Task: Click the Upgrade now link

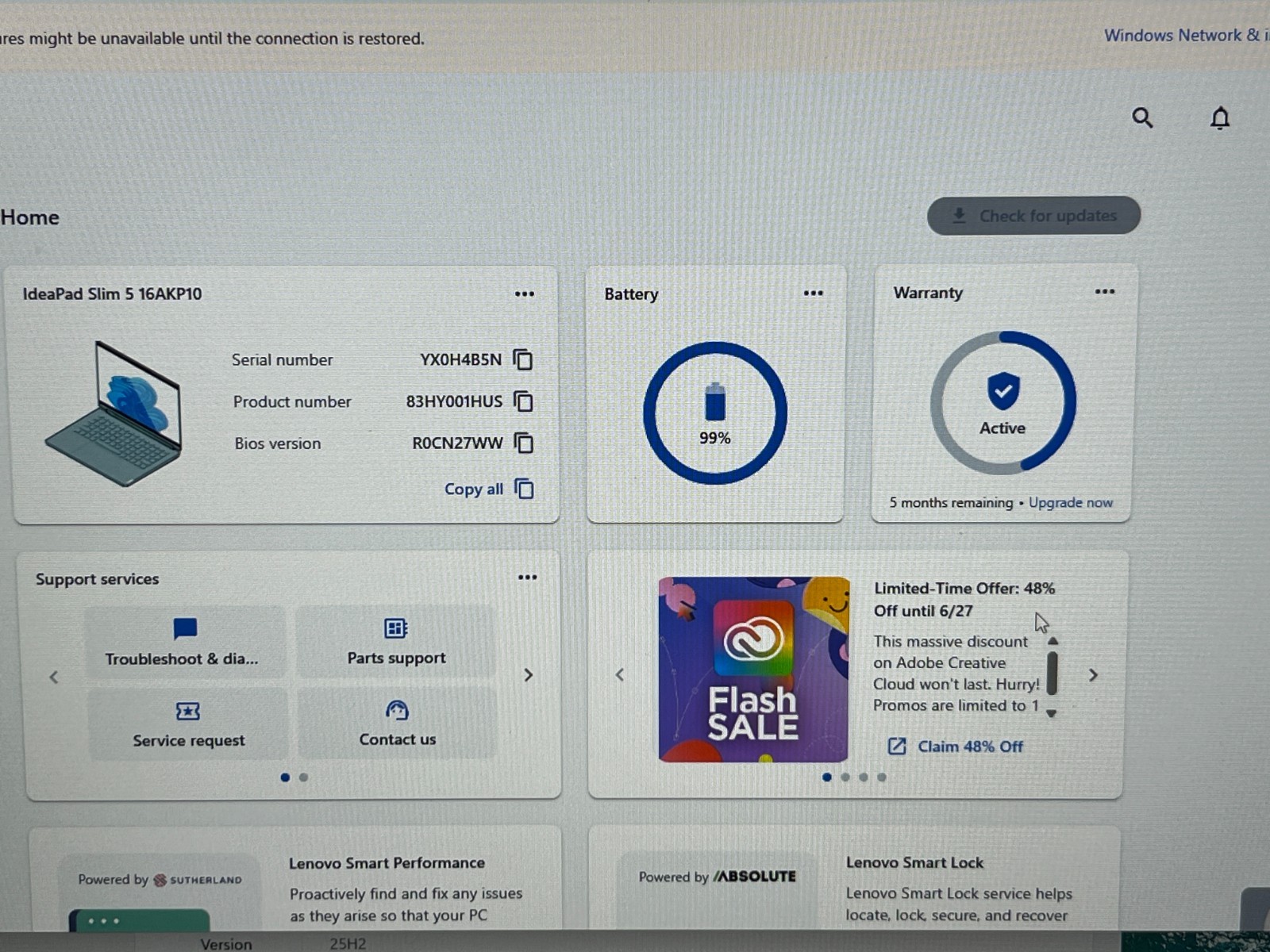Action: [1071, 502]
